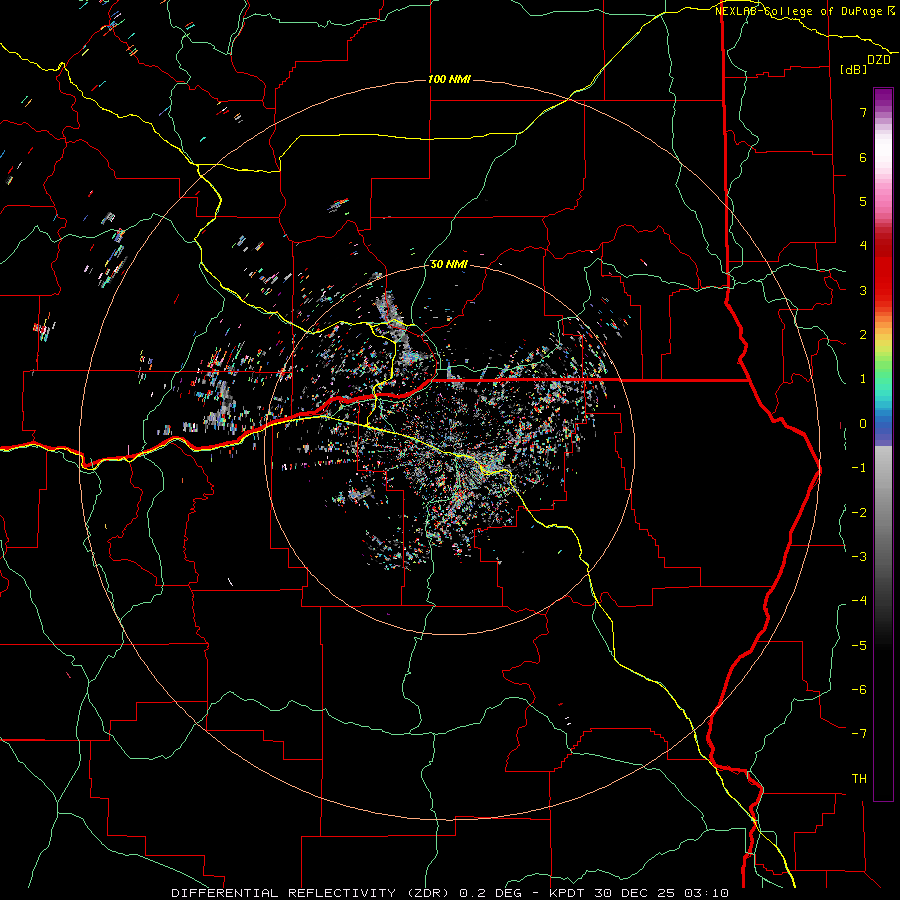Select the 3 value on the scale

(x=863, y=290)
